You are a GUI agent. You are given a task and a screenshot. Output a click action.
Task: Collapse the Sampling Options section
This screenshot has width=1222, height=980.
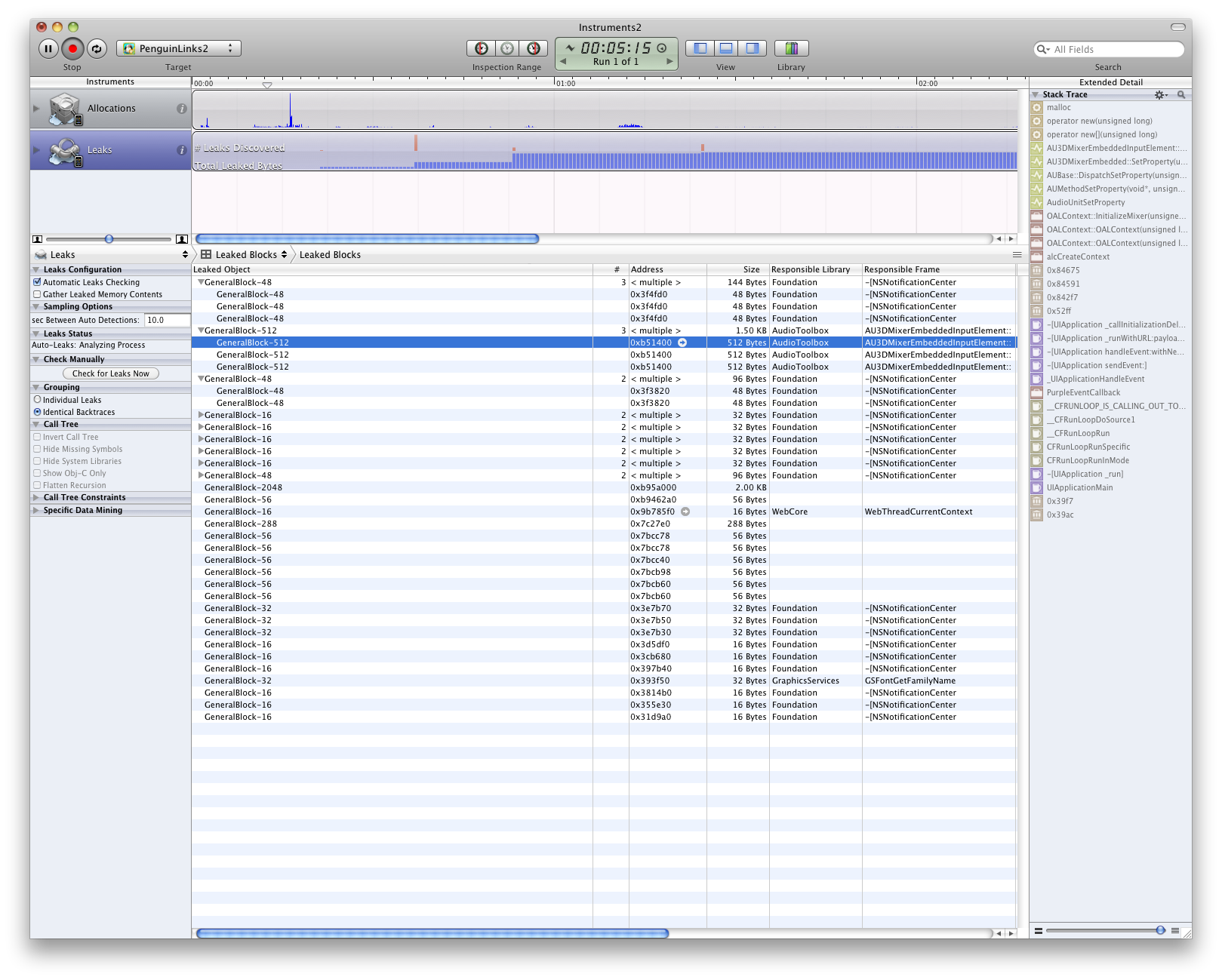(x=36, y=306)
